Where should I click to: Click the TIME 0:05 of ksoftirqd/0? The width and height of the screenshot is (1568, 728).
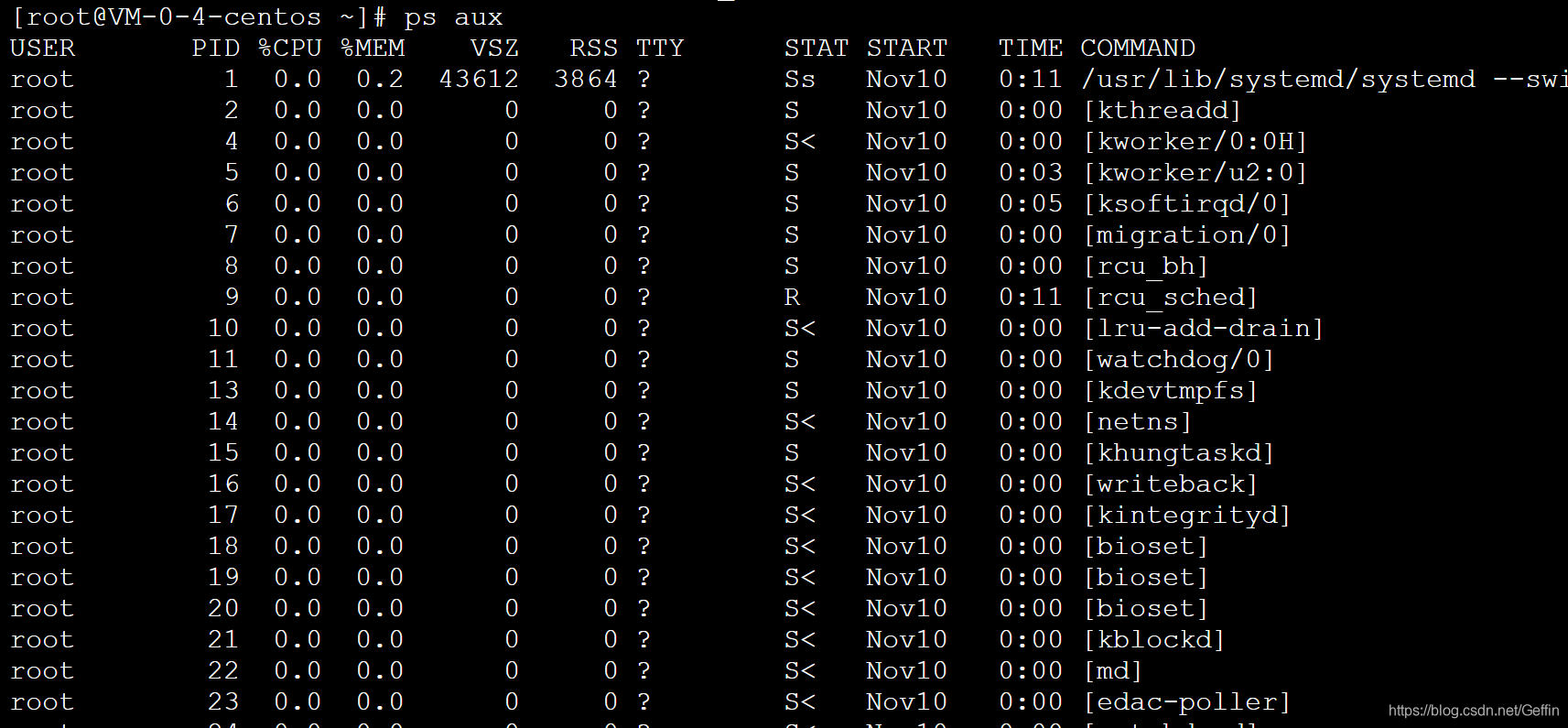(x=1031, y=203)
